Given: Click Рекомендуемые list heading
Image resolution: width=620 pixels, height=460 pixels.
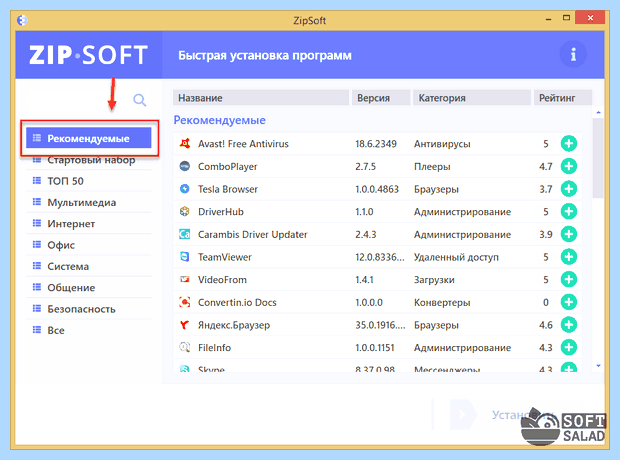Looking at the screenshot, I should pos(219,120).
